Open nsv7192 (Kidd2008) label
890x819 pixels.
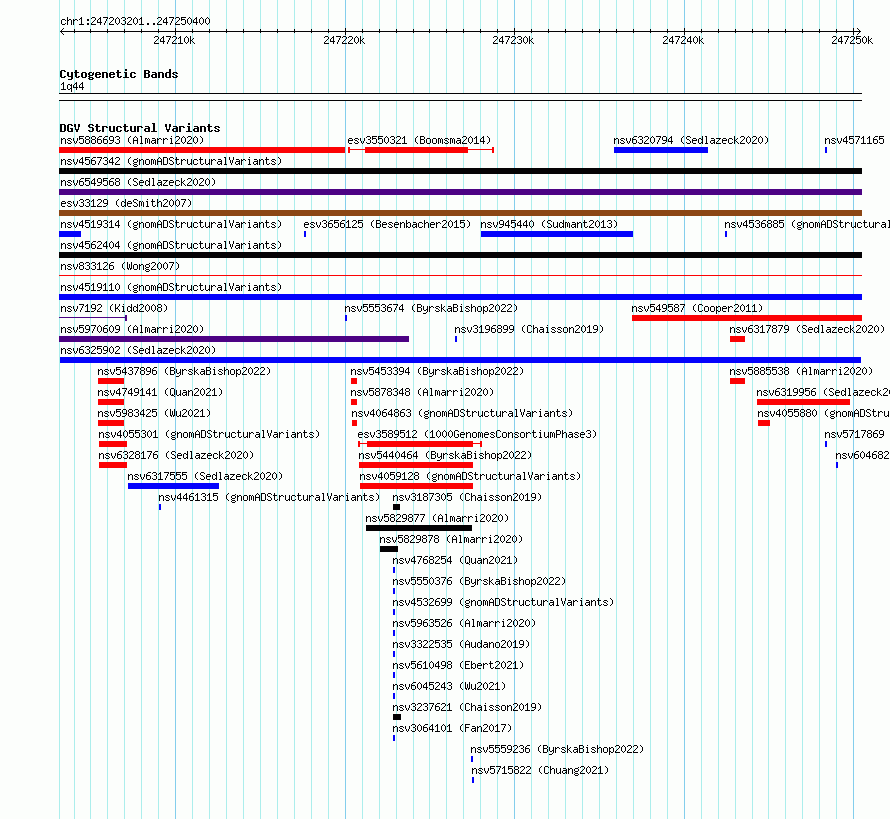[114, 308]
